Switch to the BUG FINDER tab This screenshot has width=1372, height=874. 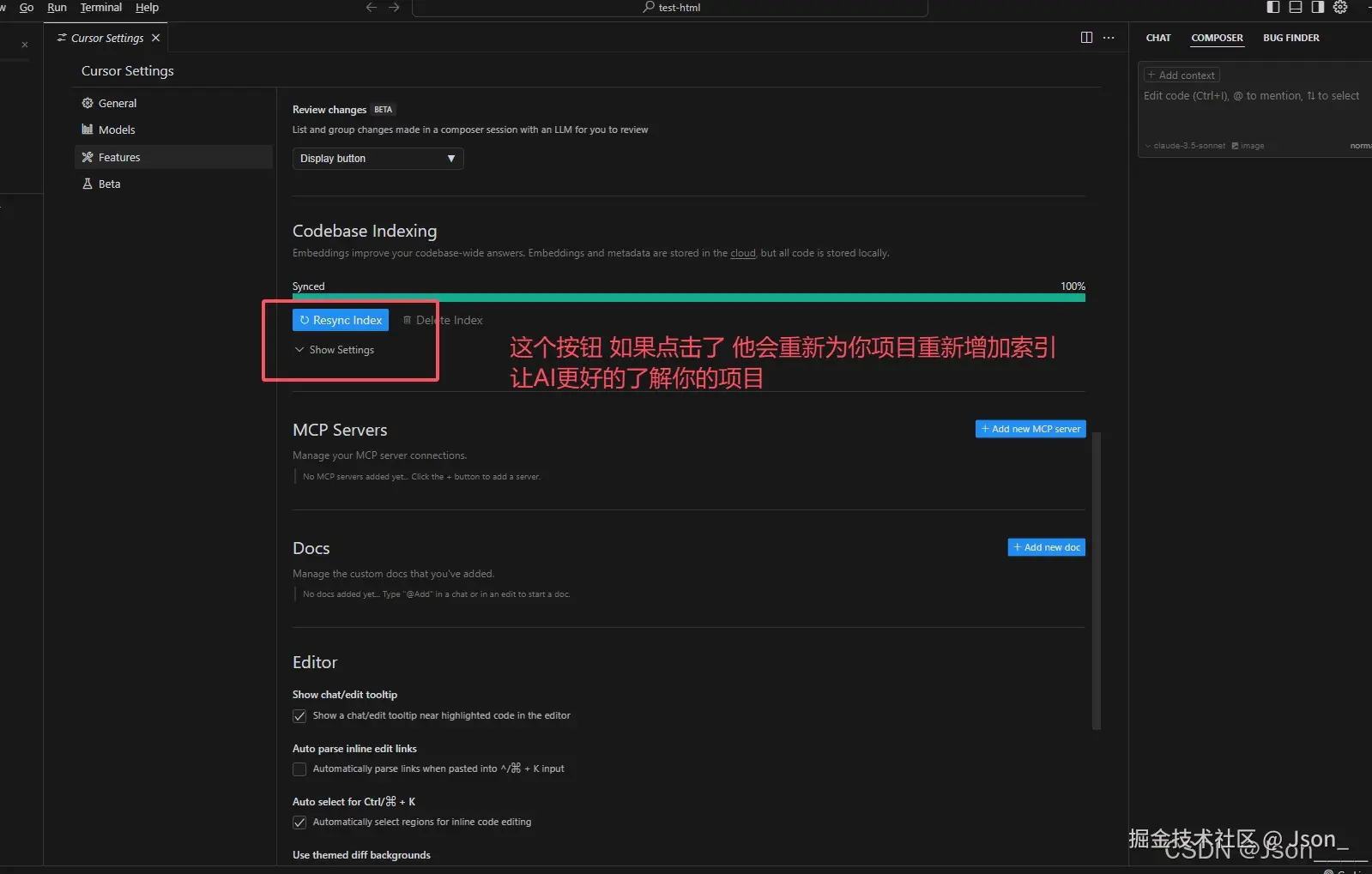pos(1290,38)
